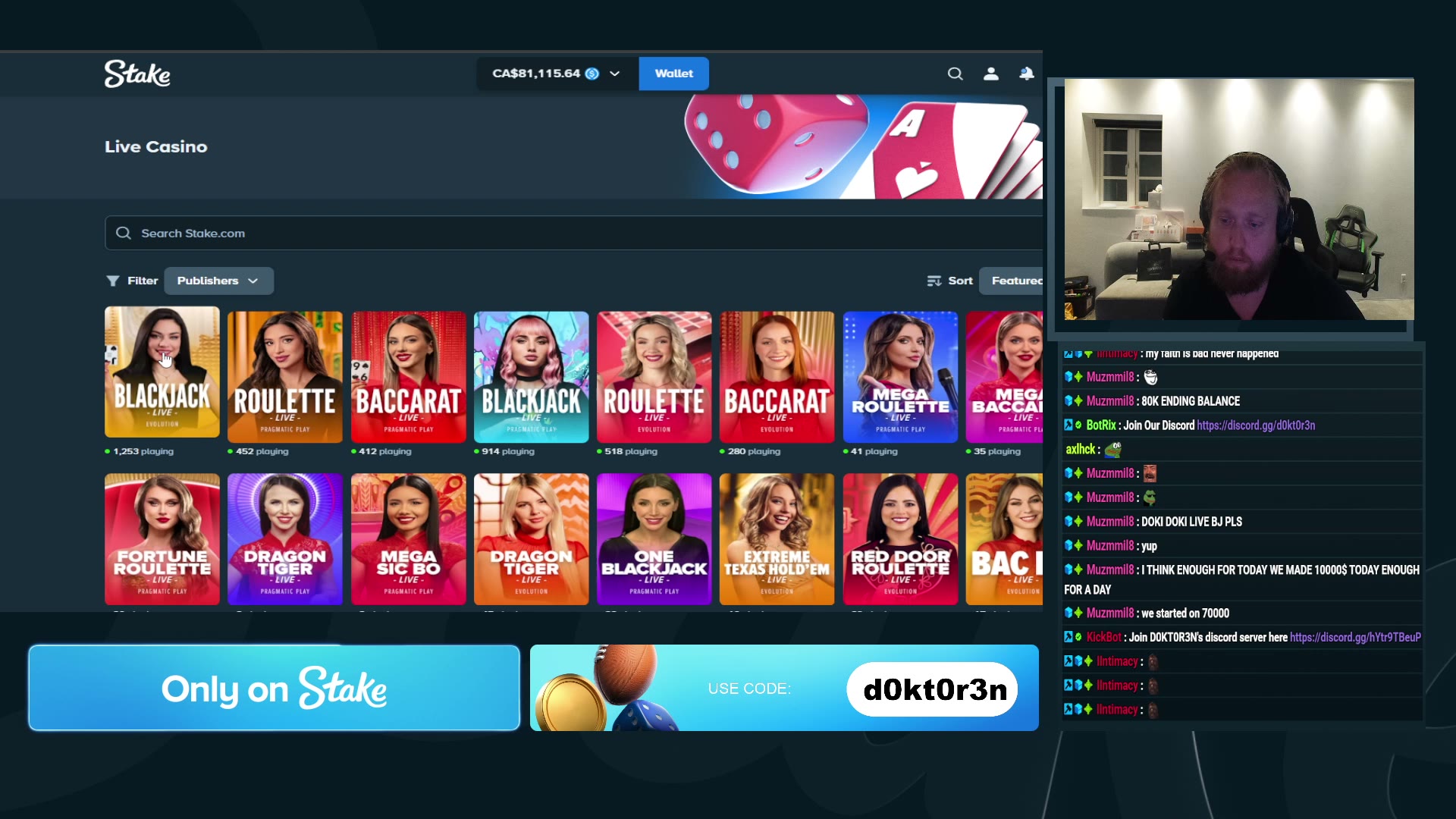Screen dimensions: 1456x819
Task: Open the notifications bell icon
Action: pyautogui.click(x=1027, y=74)
